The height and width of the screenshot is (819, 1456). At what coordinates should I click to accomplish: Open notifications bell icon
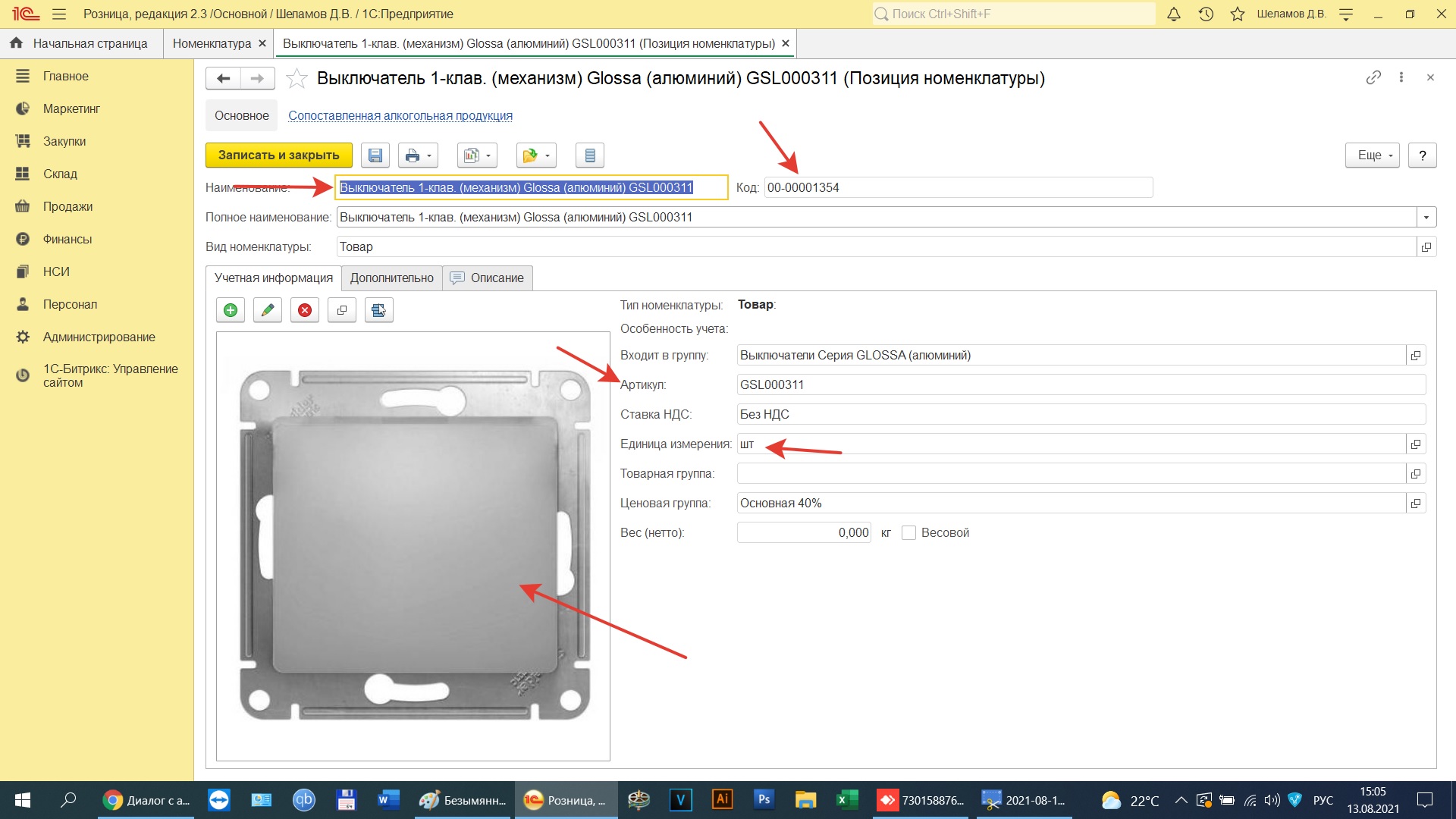pos(1173,14)
